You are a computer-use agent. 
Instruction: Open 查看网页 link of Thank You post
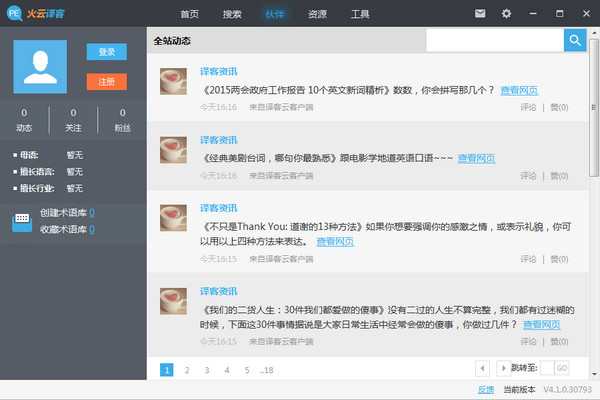tap(335, 242)
